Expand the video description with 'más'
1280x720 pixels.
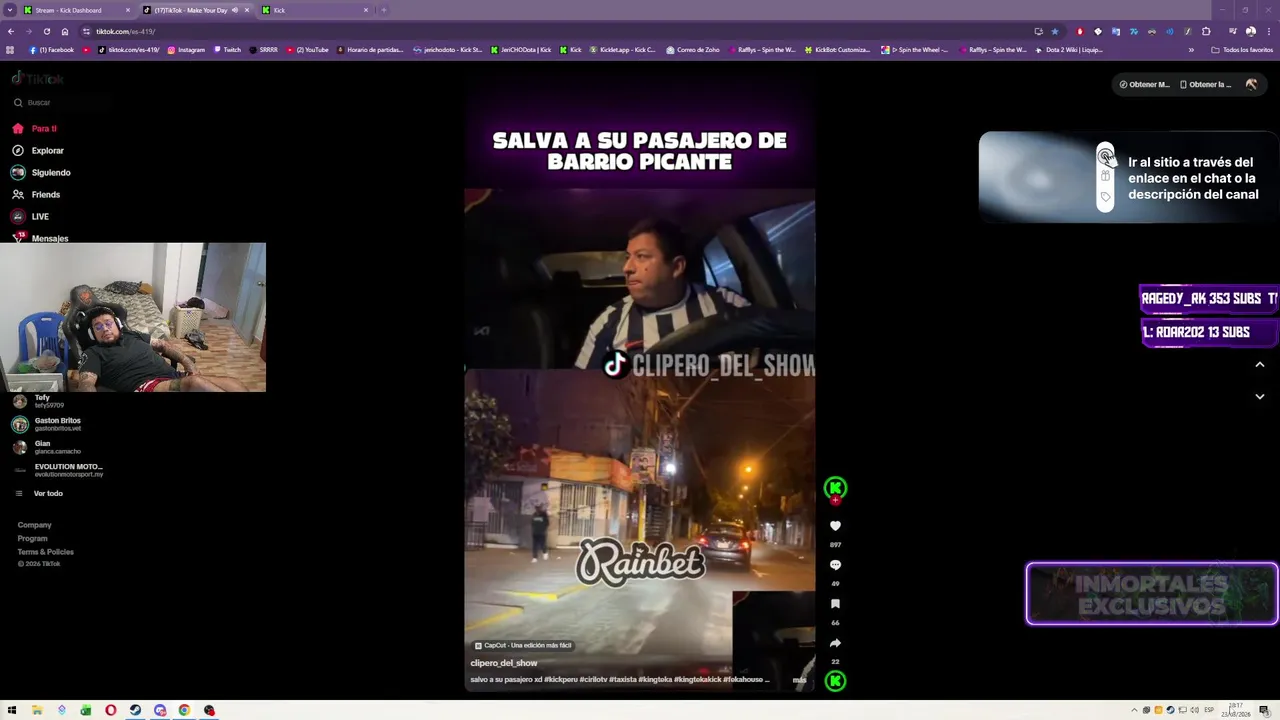(799, 680)
